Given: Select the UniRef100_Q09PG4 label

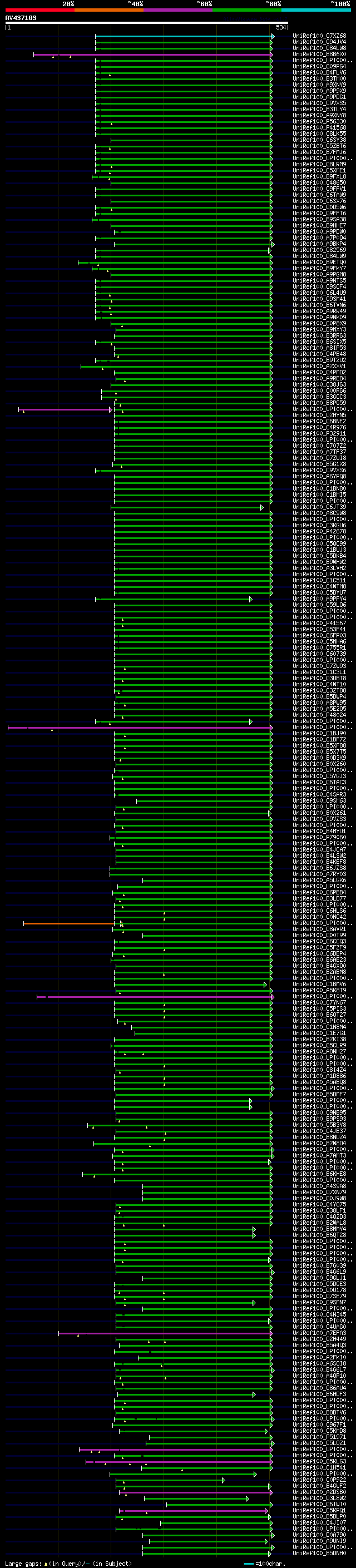Looking at the screenshot, I should (x=319, y=67).
